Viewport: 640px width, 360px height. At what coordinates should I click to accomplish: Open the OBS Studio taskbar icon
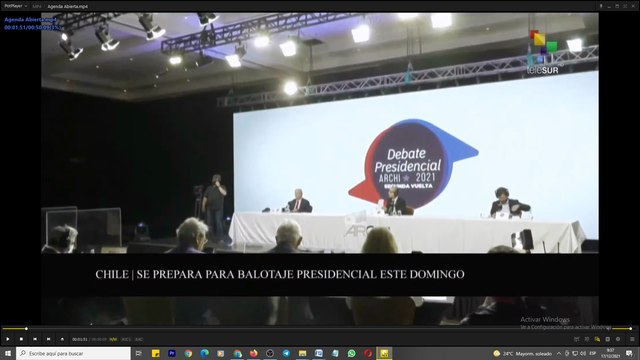point(270,353)
